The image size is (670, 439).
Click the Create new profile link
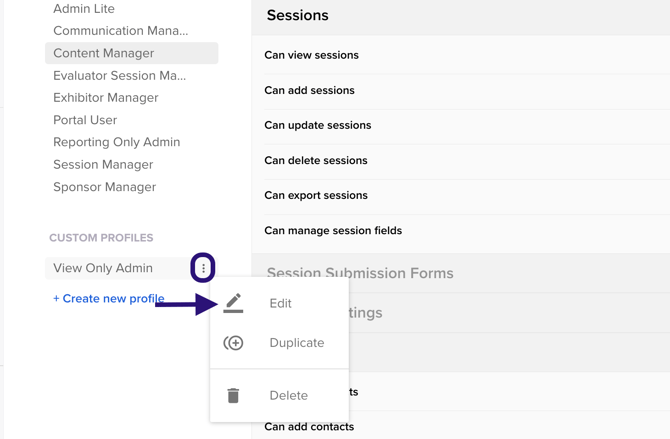coord(108,298)
